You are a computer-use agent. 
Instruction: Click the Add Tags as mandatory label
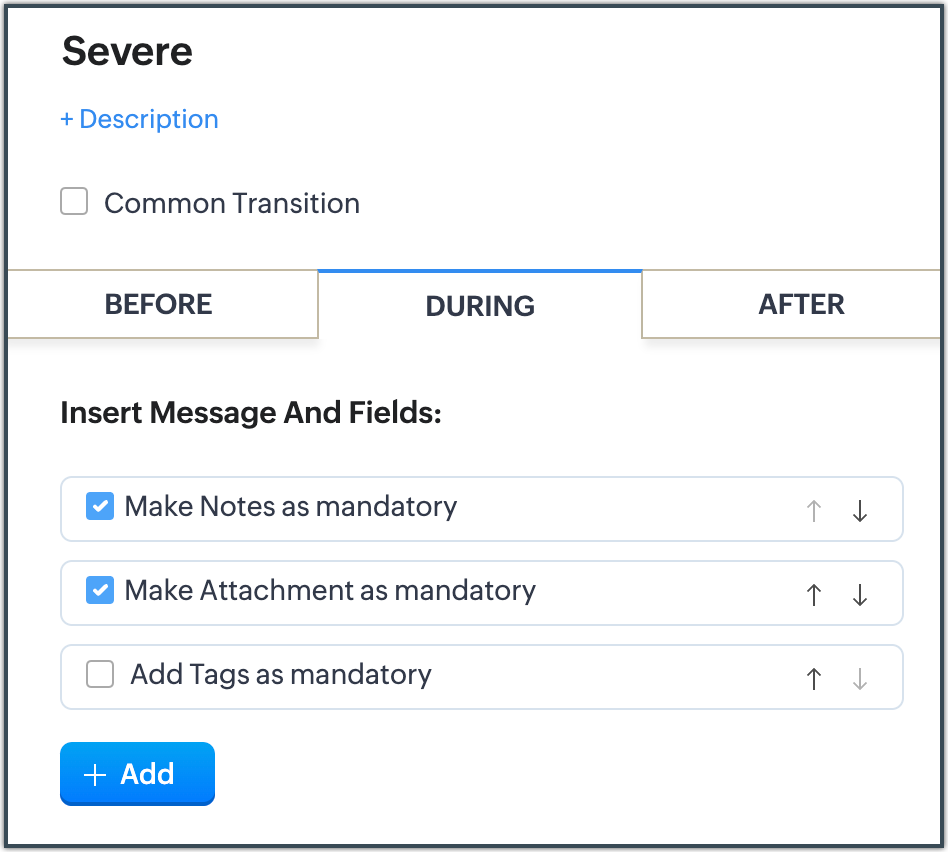click(x=281, y=675)
